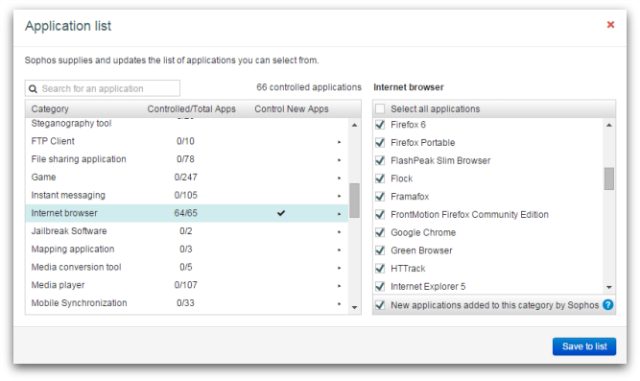Expand the File sharing application arrow
640x381 pixels.
339,160
